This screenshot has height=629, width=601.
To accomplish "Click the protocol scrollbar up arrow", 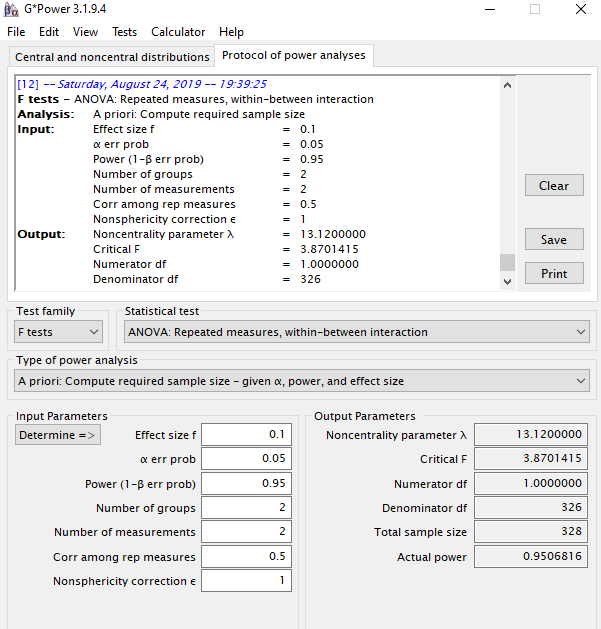I will 507,85.
